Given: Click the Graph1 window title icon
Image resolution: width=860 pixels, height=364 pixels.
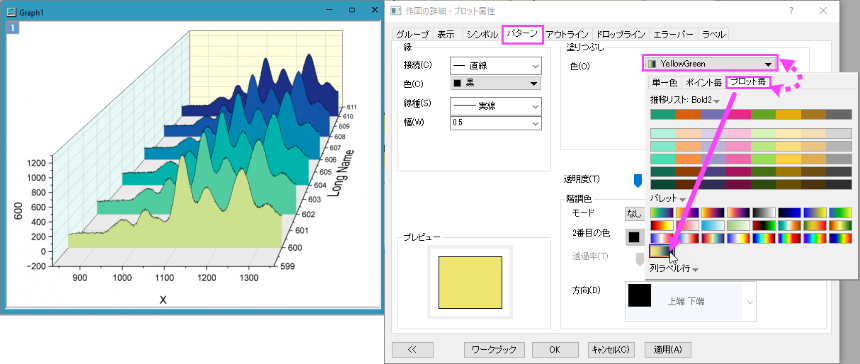Looking at the screenshot, I should (x=11, y=11).
